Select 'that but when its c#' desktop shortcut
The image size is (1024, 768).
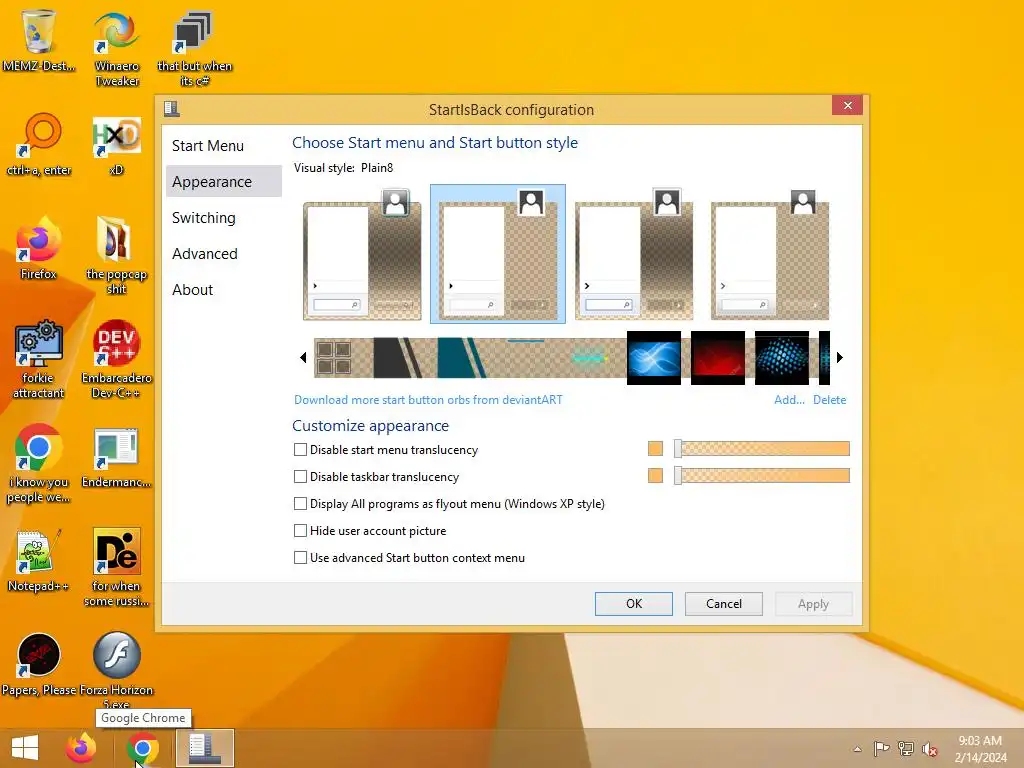[194, 47]
